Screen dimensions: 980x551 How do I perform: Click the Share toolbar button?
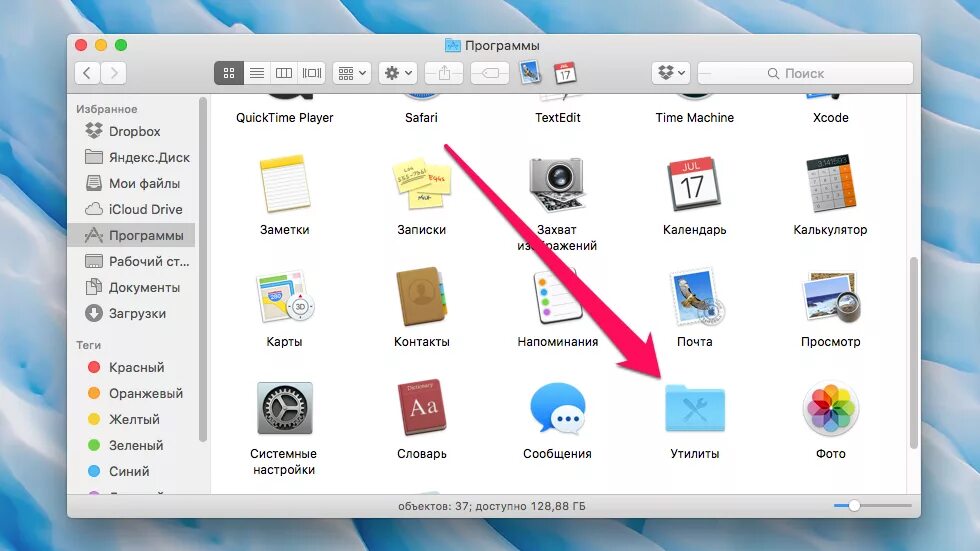click(444, 73)
